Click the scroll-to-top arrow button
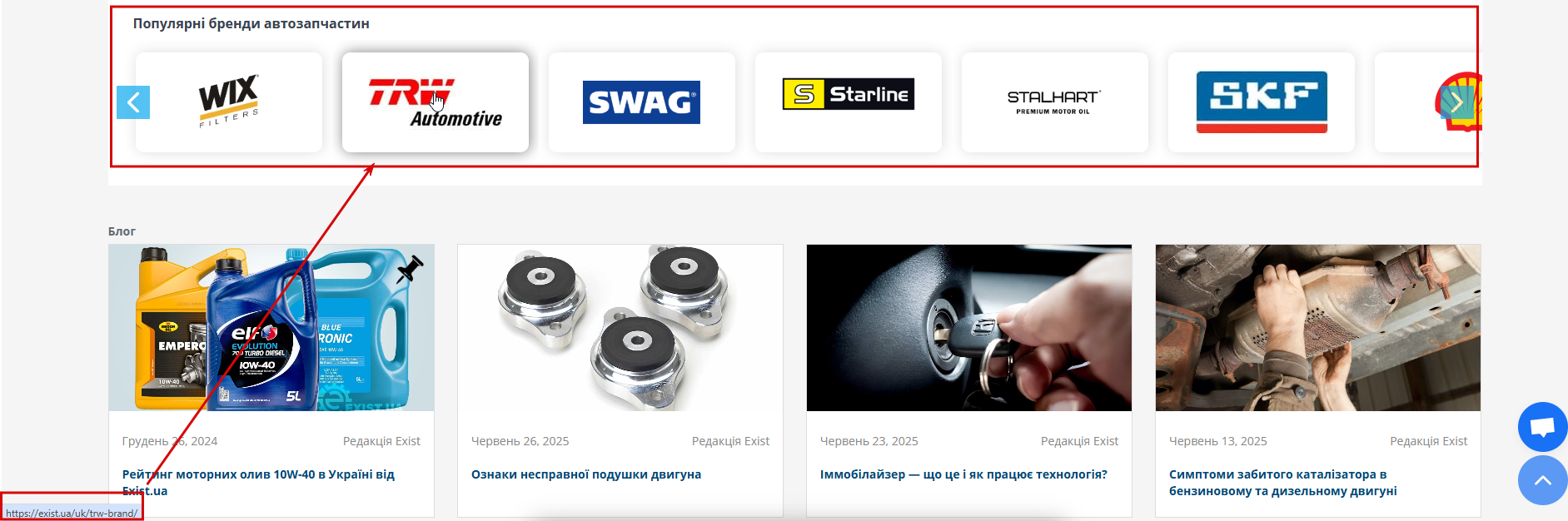1568x521 pixels. (x=1542, y=480)
